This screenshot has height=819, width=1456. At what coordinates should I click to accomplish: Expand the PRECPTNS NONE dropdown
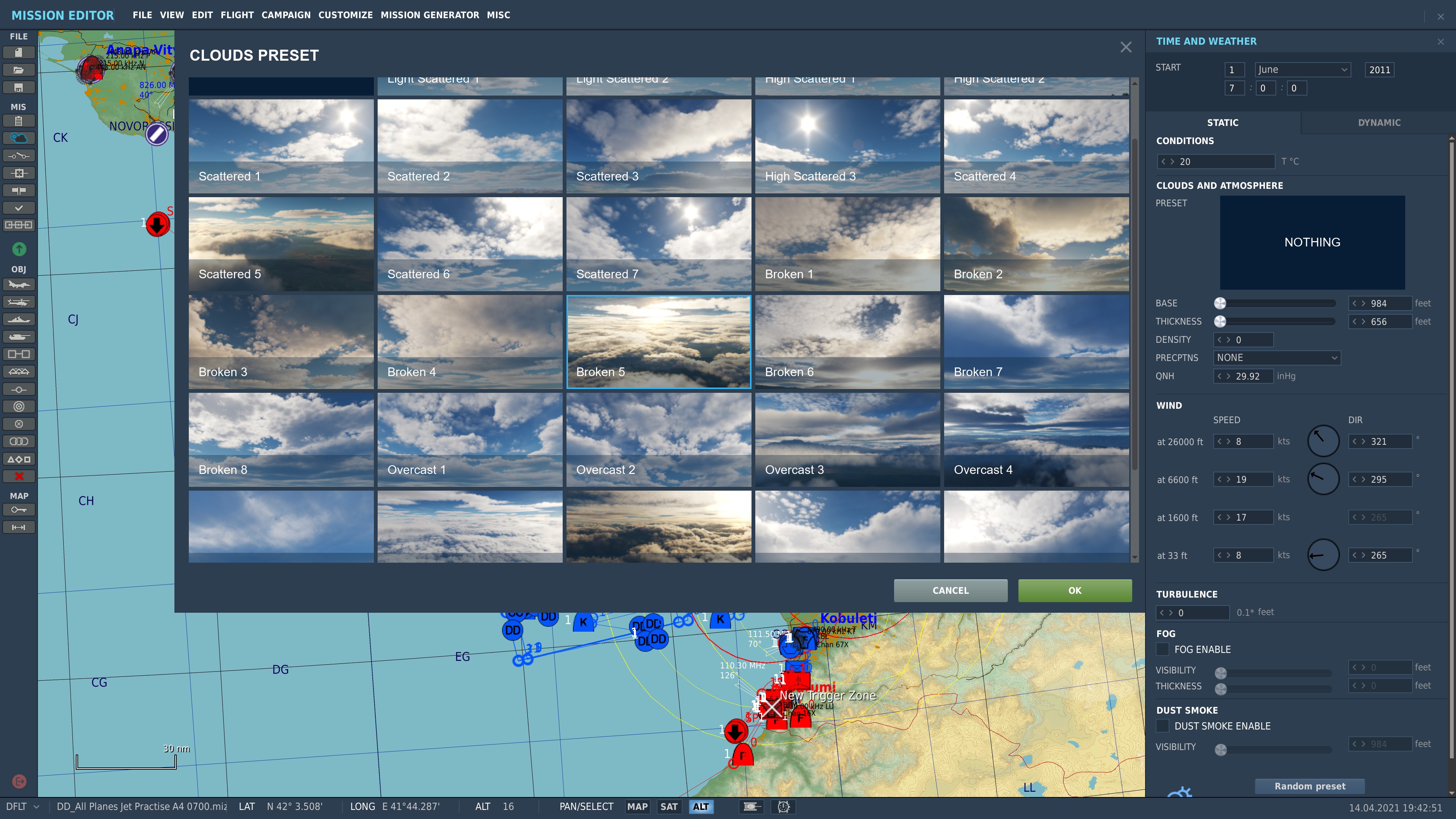pyautogui.click(x=1277, y=358)
